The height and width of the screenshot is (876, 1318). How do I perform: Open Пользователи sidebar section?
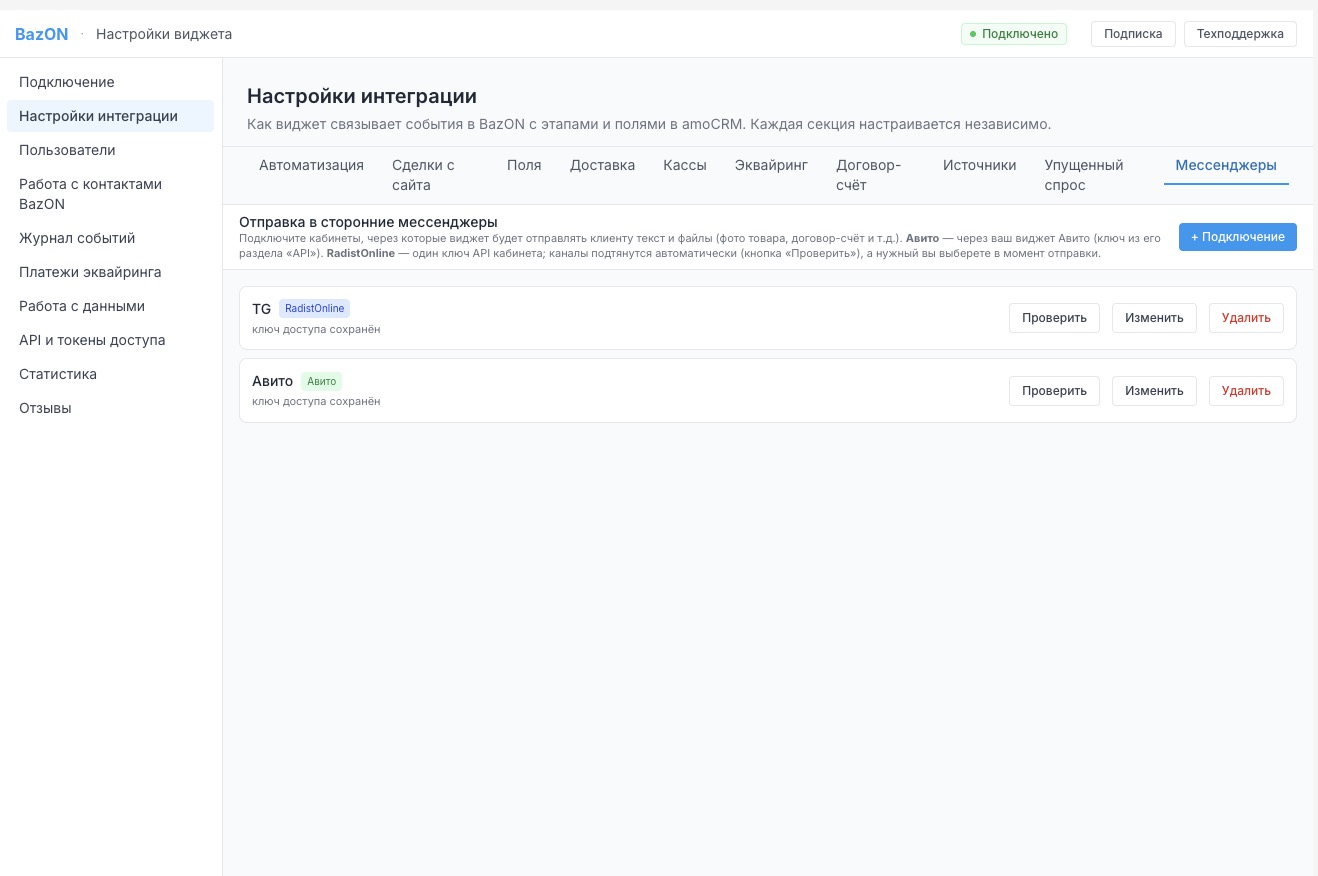(x=110, y=150)
